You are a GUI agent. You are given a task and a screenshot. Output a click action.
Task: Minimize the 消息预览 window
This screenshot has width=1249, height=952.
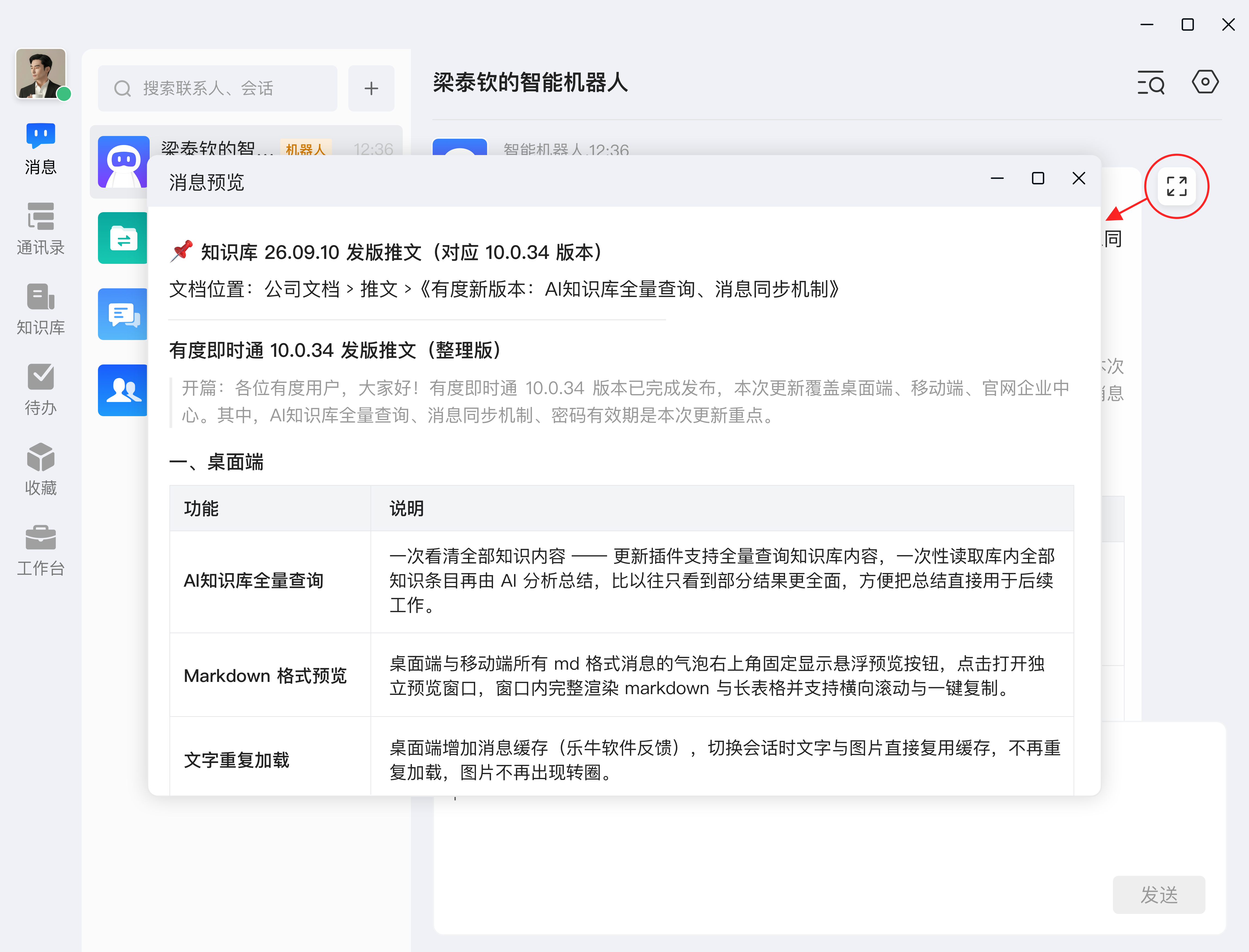[997, 178]
